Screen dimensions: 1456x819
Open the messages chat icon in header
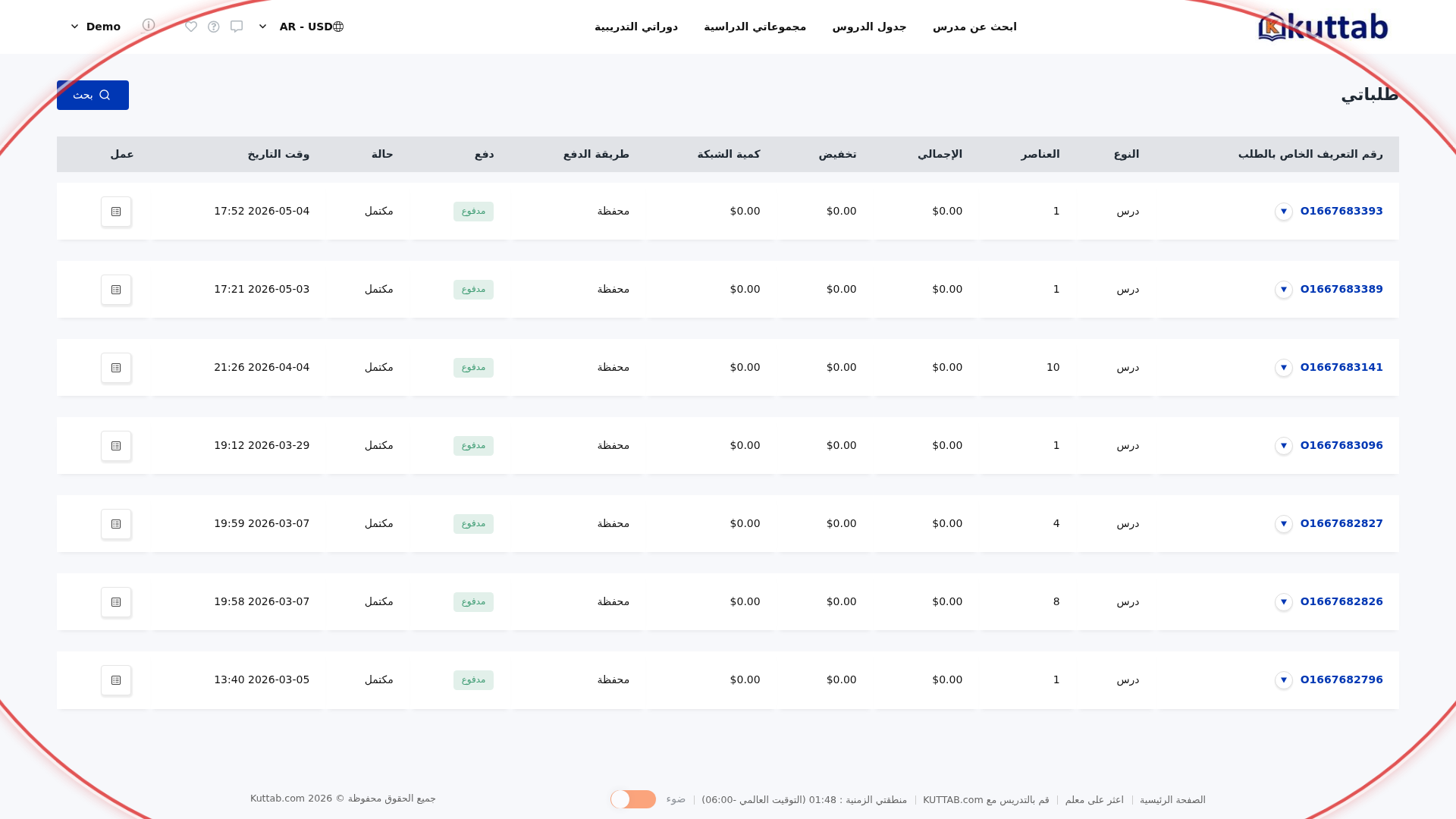tap(237, 27)
